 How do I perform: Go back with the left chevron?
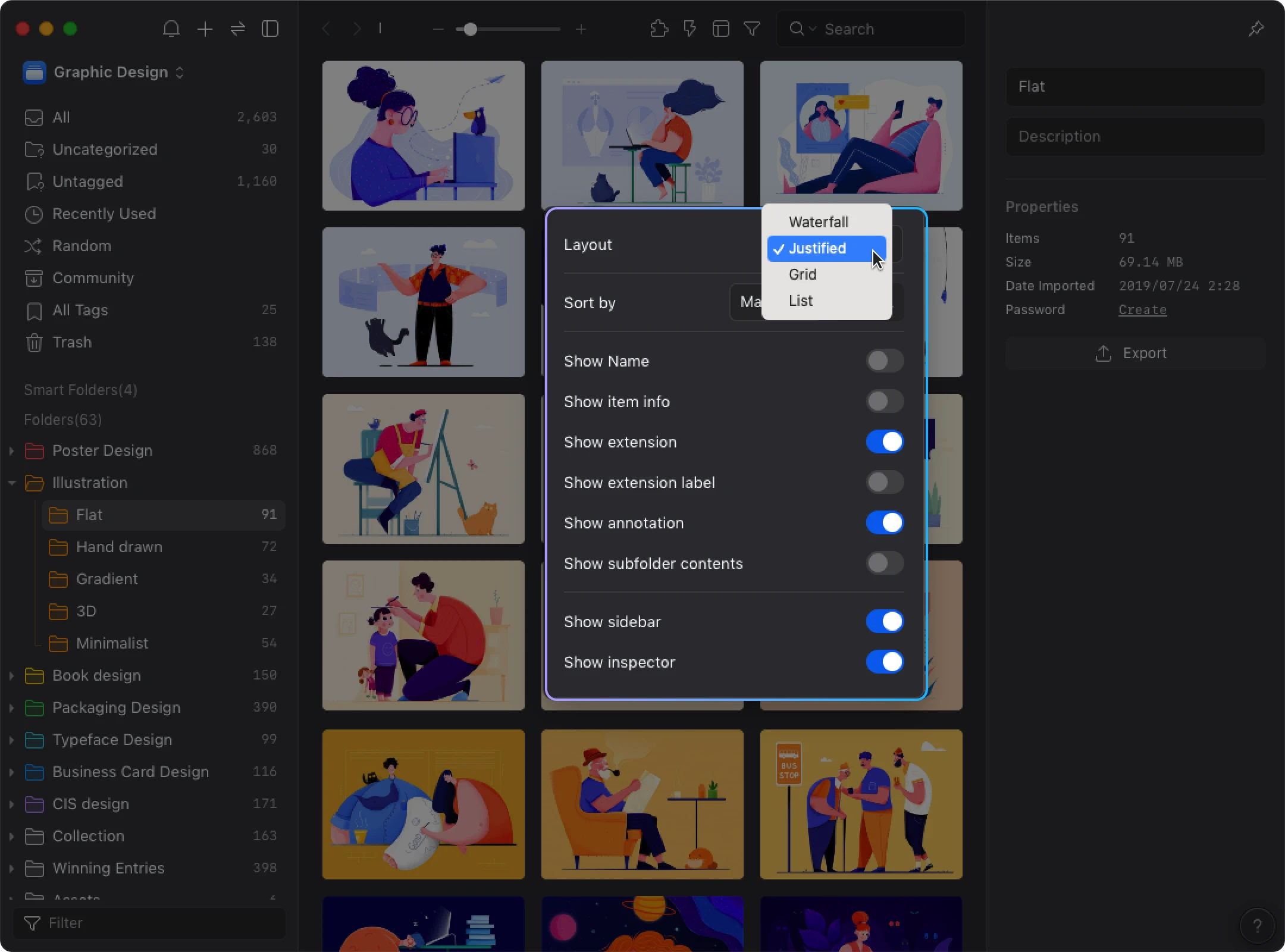coord(326,29)
